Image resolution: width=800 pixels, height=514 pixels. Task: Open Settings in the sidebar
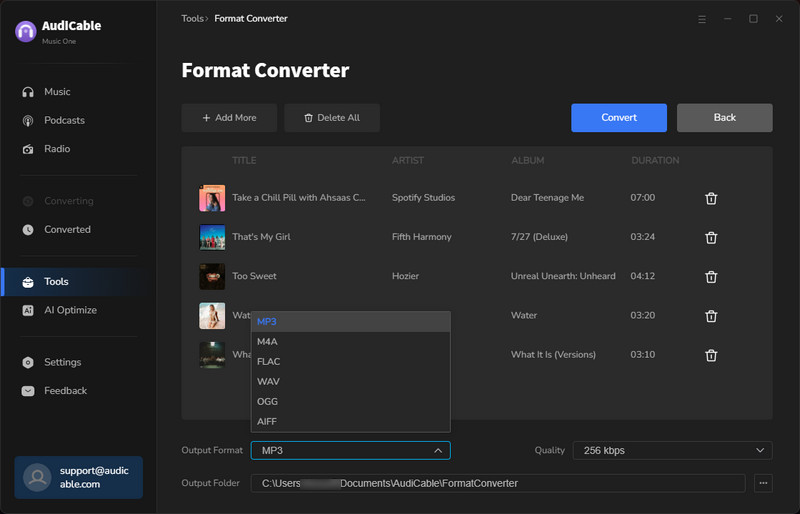pyautogui.click(x=63, y=362)
